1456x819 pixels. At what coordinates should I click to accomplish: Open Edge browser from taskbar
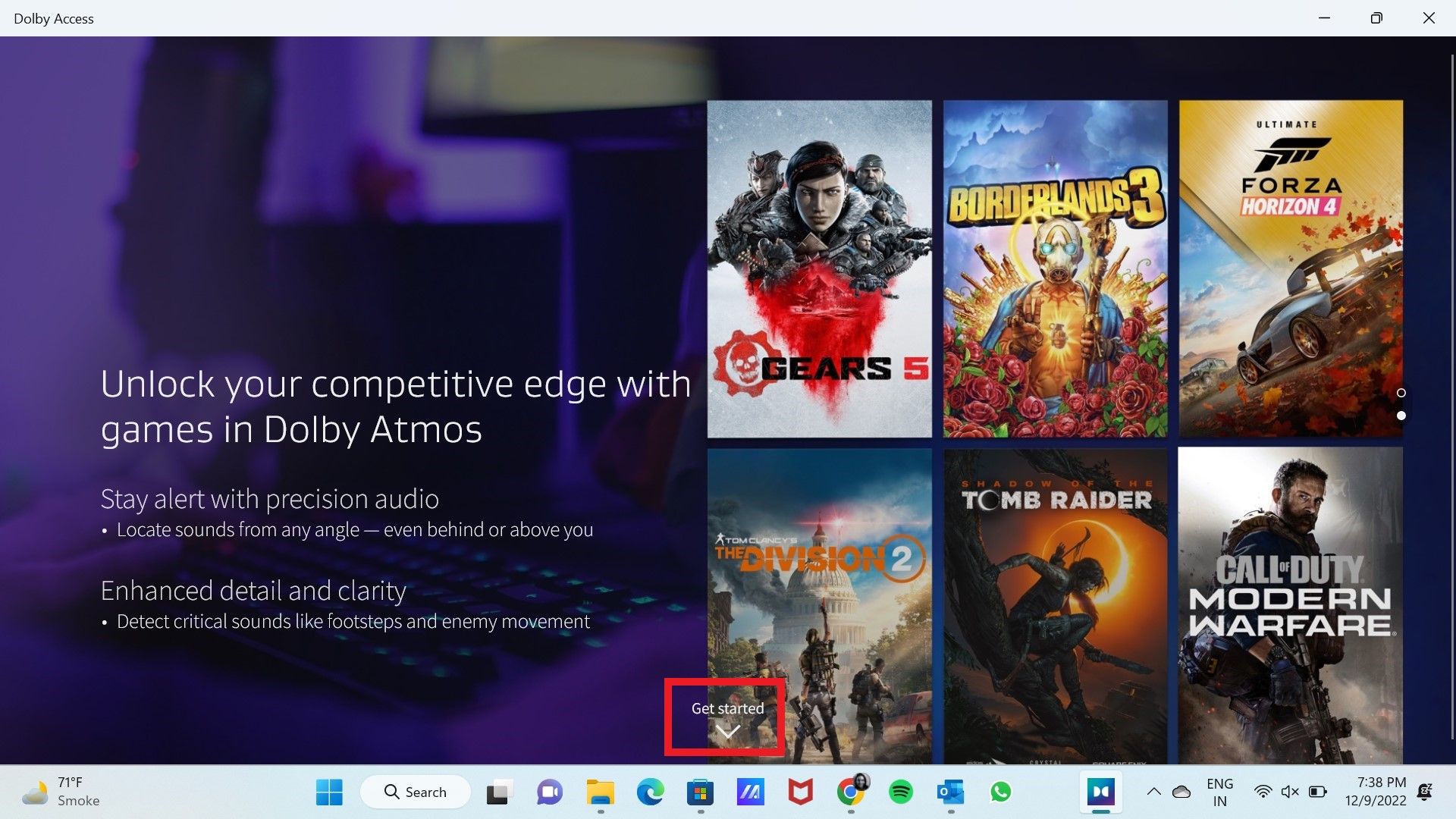pyautogui.click(x=649, y=791)
